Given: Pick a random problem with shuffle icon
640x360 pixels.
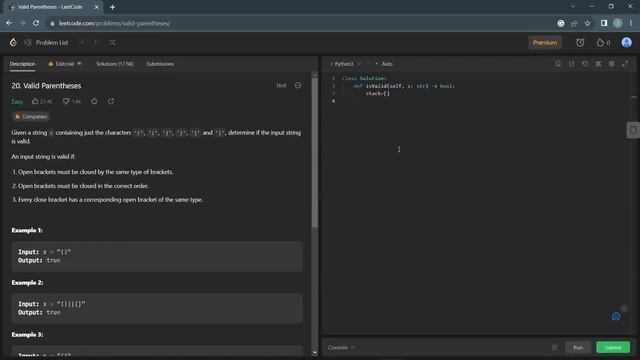Looking at the screenshot, I should tap(112, 42).
